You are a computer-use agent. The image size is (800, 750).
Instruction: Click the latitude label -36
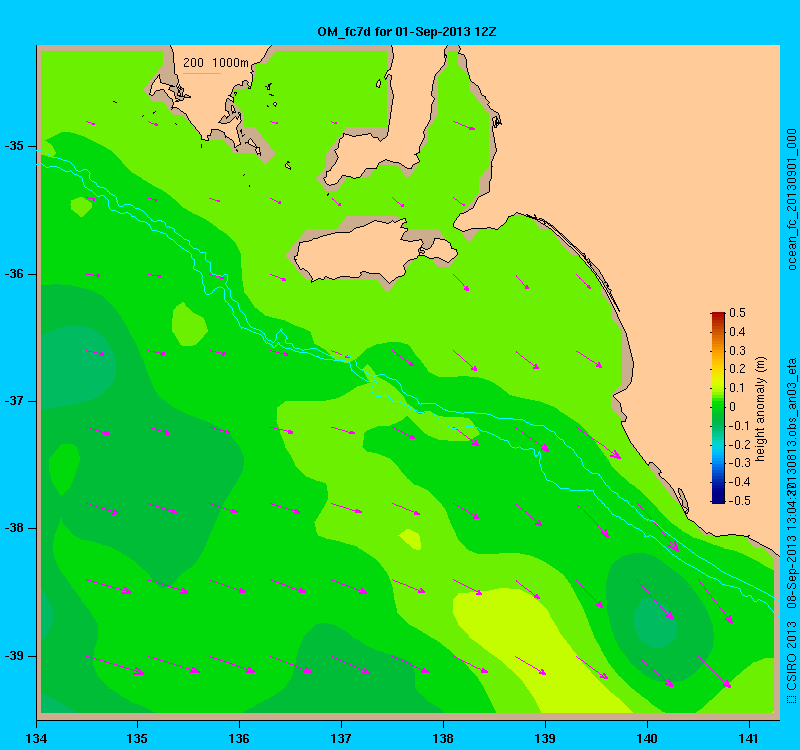click(x=14, y=274)
